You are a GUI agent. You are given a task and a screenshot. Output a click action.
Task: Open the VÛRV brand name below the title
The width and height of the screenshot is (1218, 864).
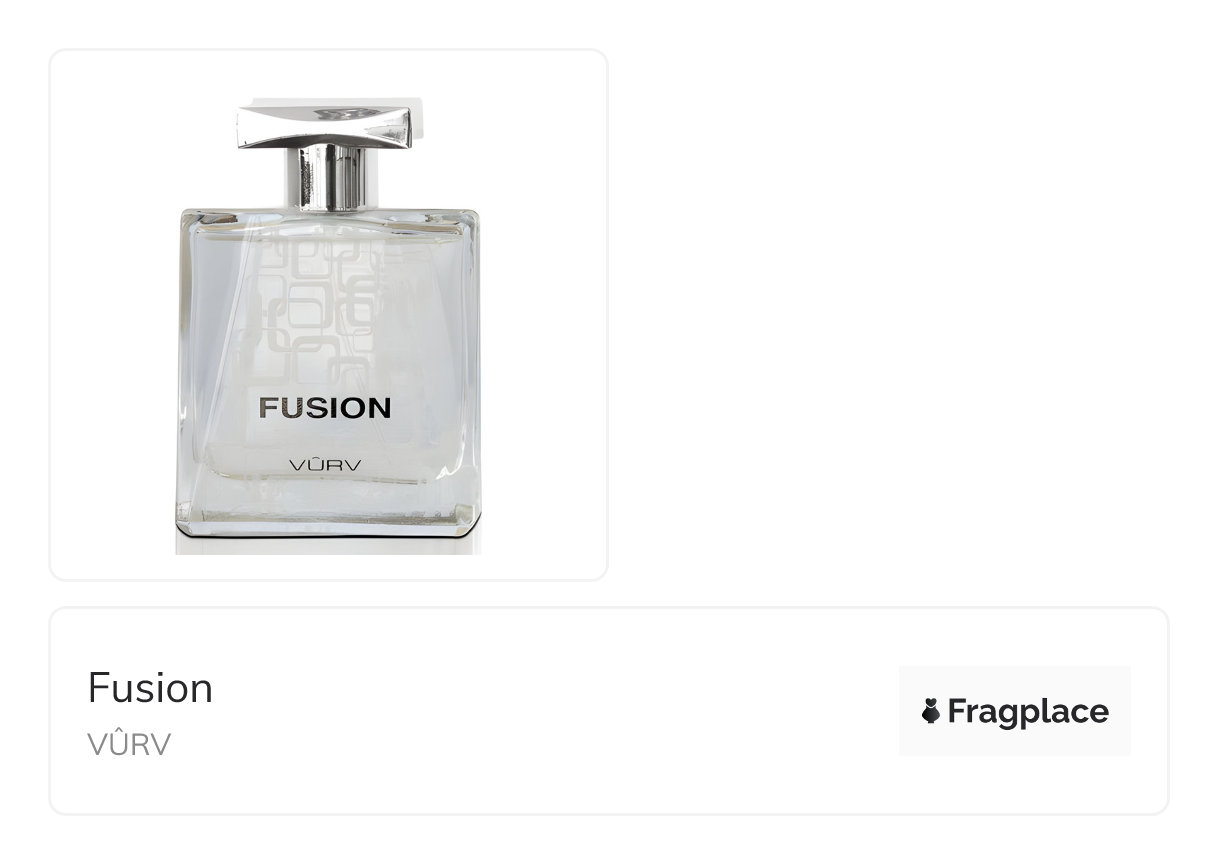129,745
